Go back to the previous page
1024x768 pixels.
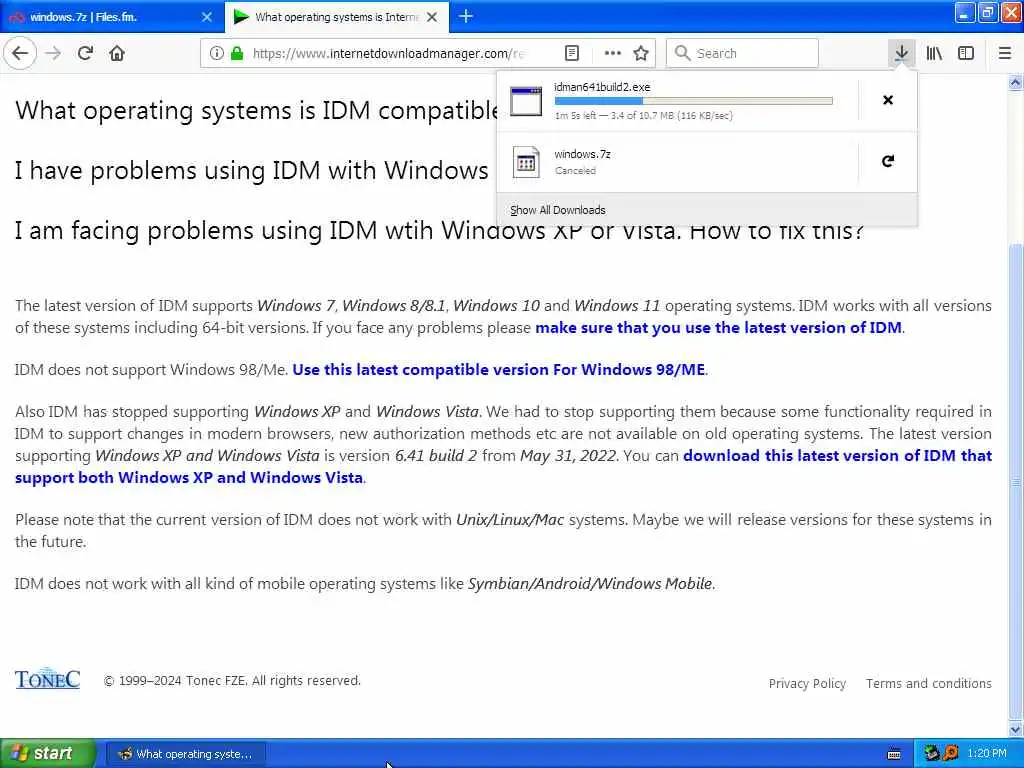click(x=20, y=54)
